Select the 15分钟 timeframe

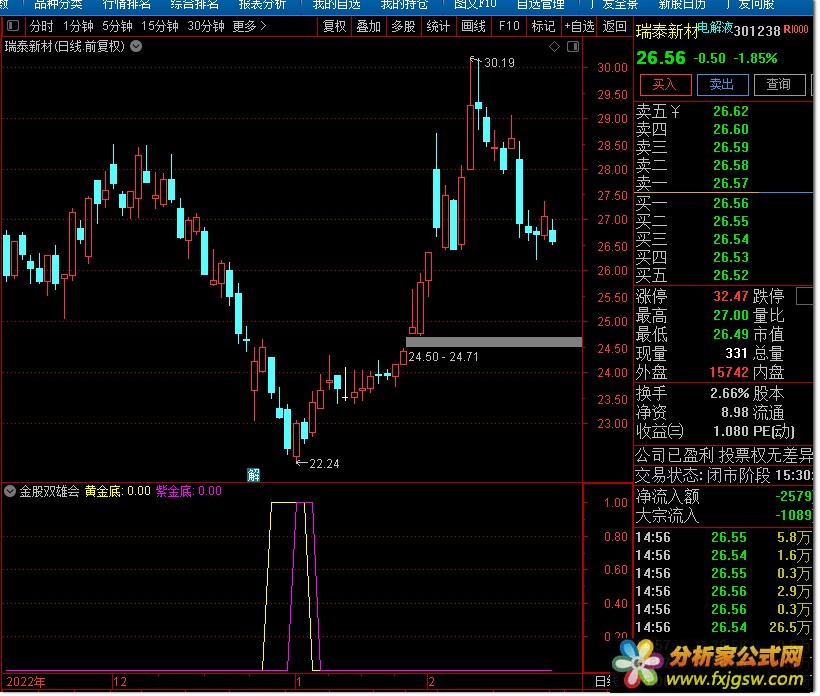coord(160,26)
